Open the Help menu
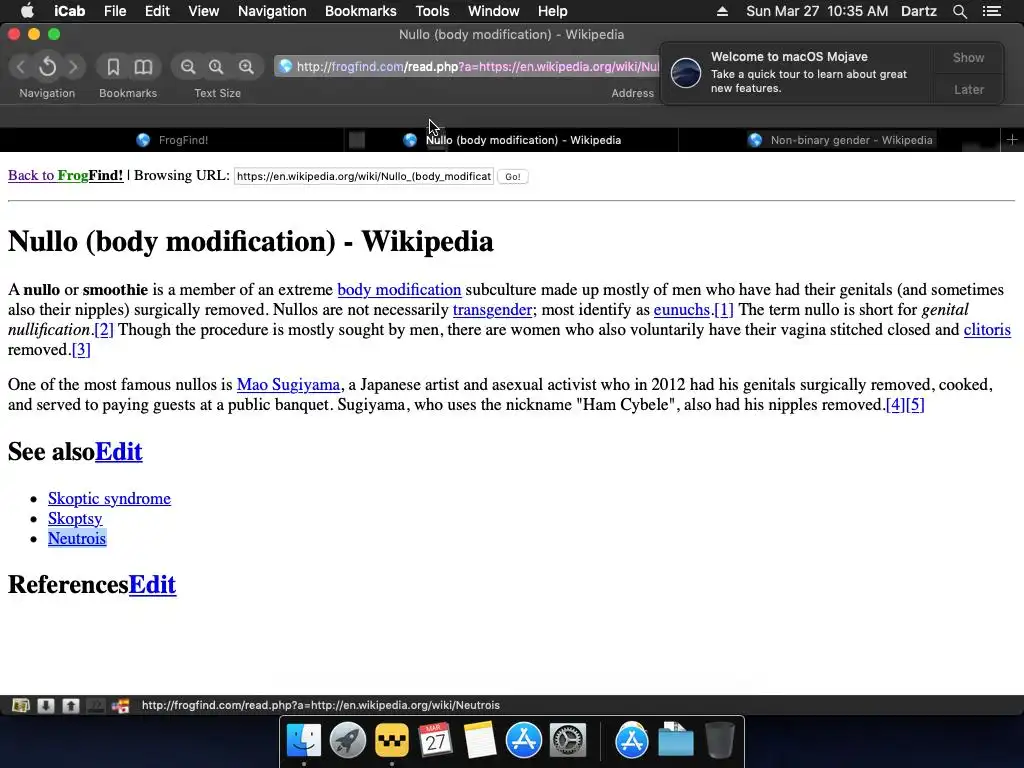 coord(552,11)
